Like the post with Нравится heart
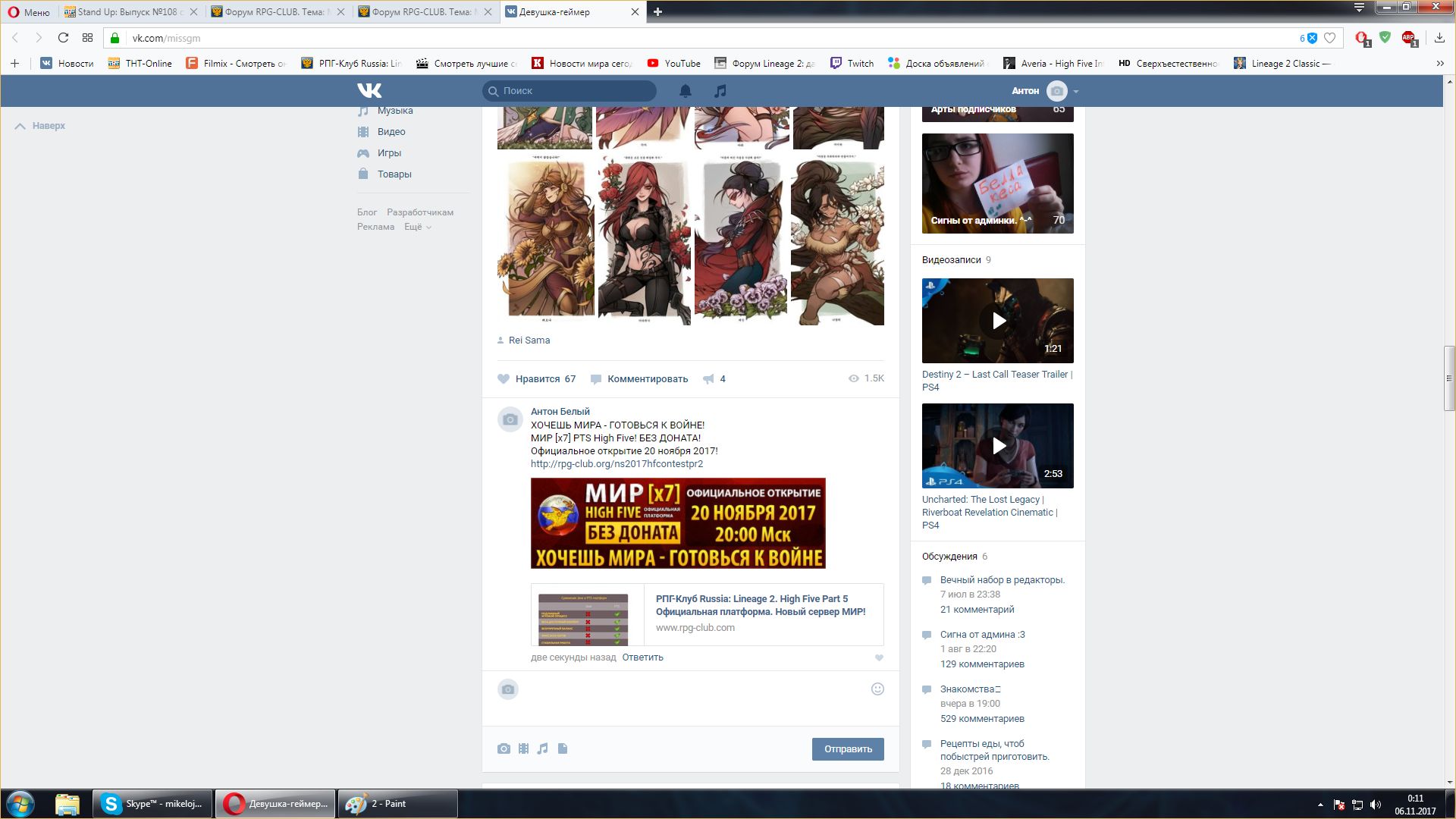 (504, 378)
